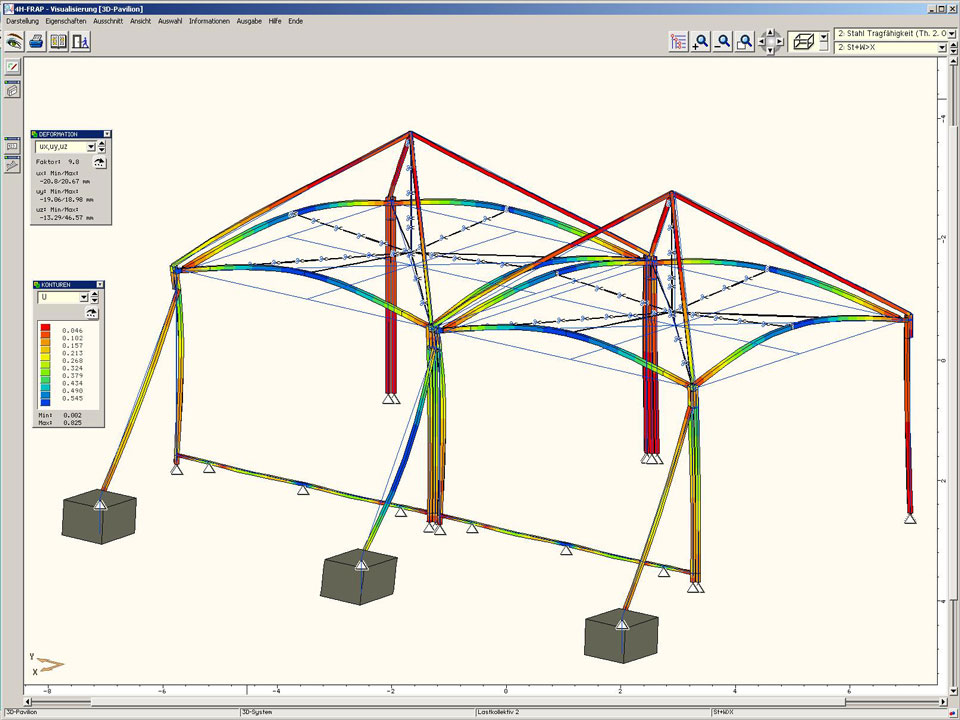Viewport: 960px width, 720px height.
Task: Click the structure list icon beside zoom tools
Action: [679, 41]
